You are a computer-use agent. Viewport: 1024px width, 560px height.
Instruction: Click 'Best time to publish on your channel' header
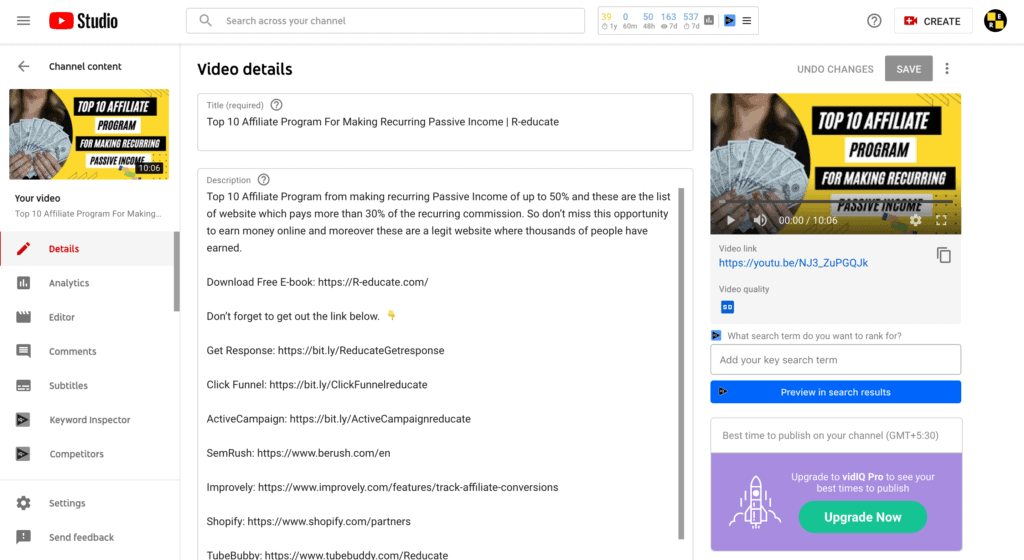(830, 435)
